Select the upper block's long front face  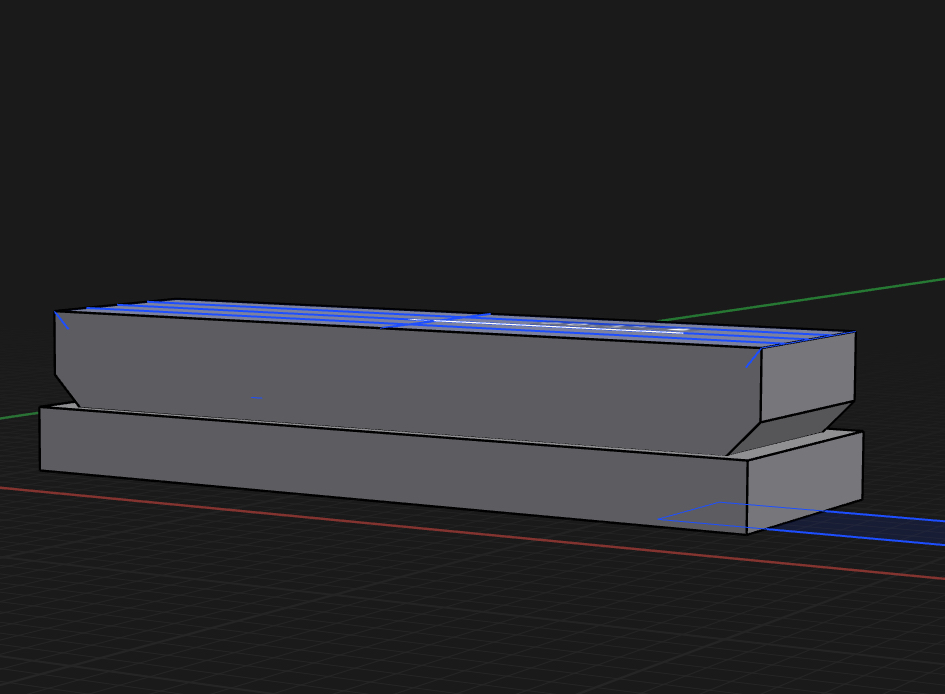point(410,381)
